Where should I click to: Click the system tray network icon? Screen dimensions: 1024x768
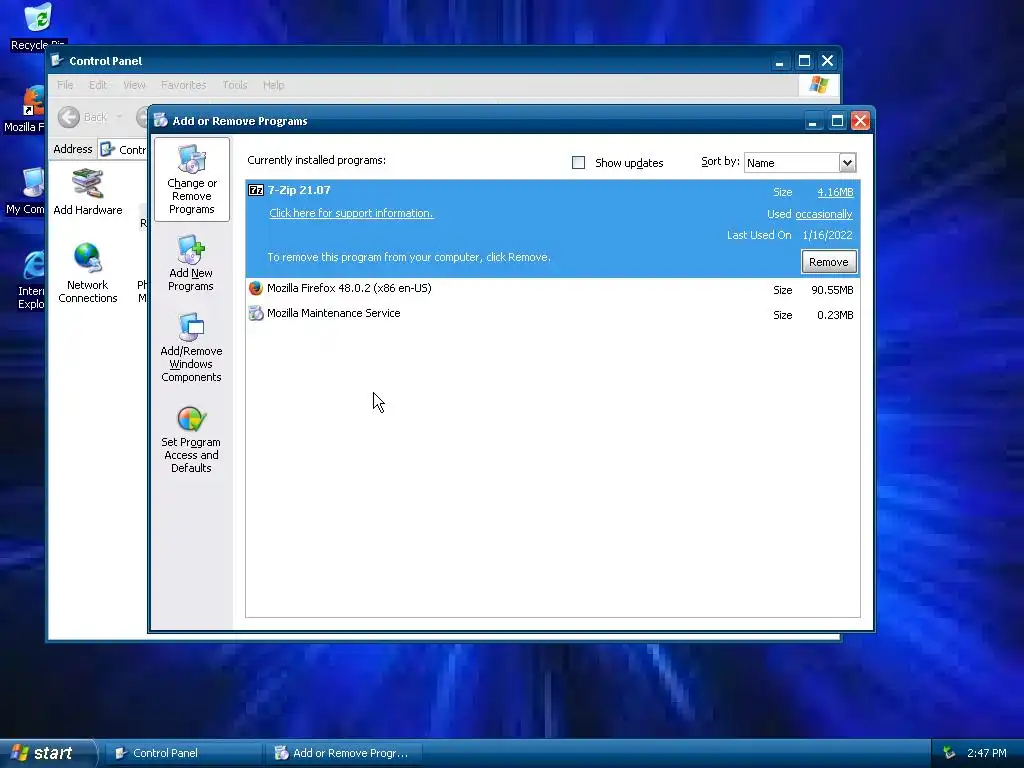[949, 753]
